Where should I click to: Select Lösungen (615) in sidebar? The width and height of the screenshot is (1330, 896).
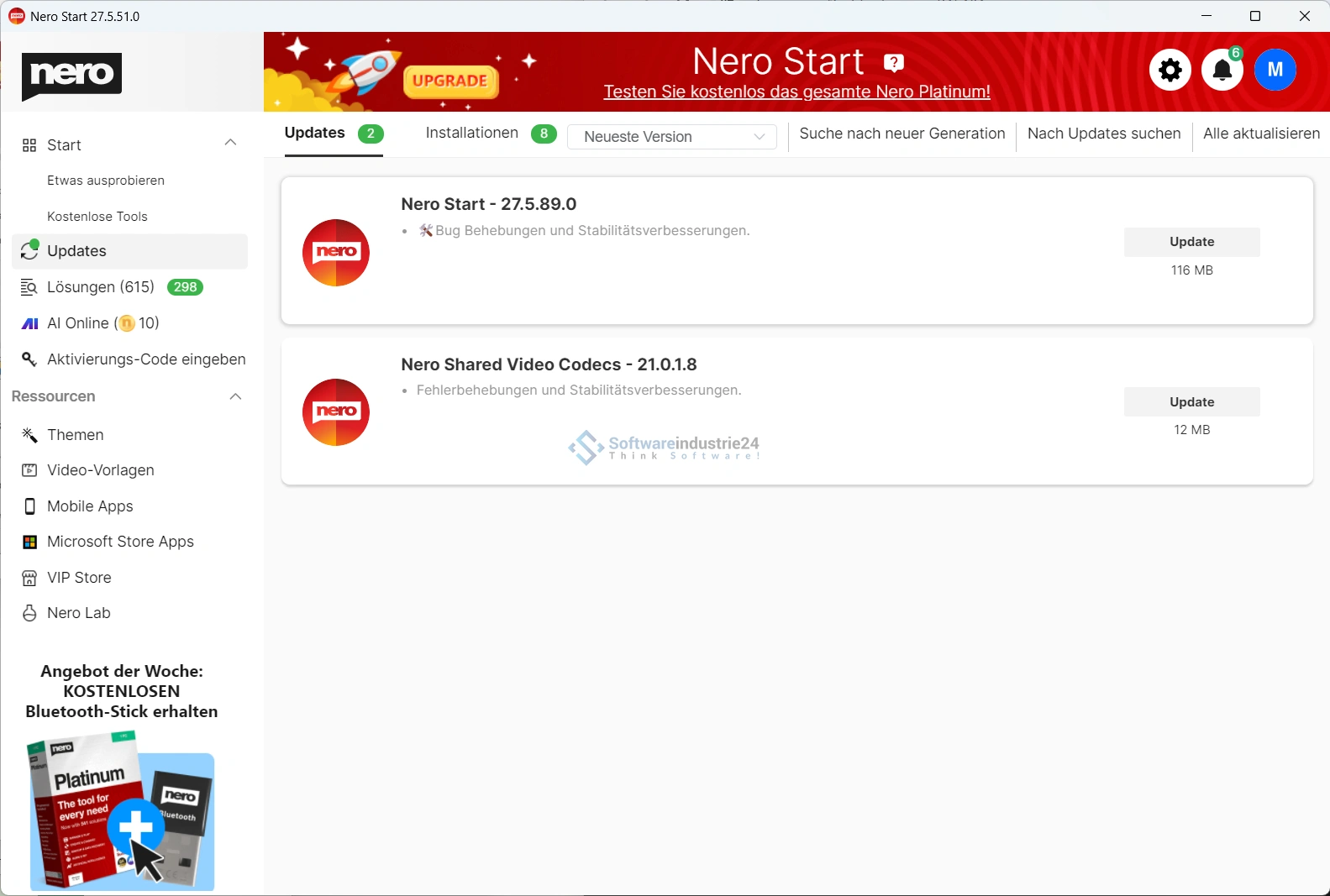click(101, 287)
